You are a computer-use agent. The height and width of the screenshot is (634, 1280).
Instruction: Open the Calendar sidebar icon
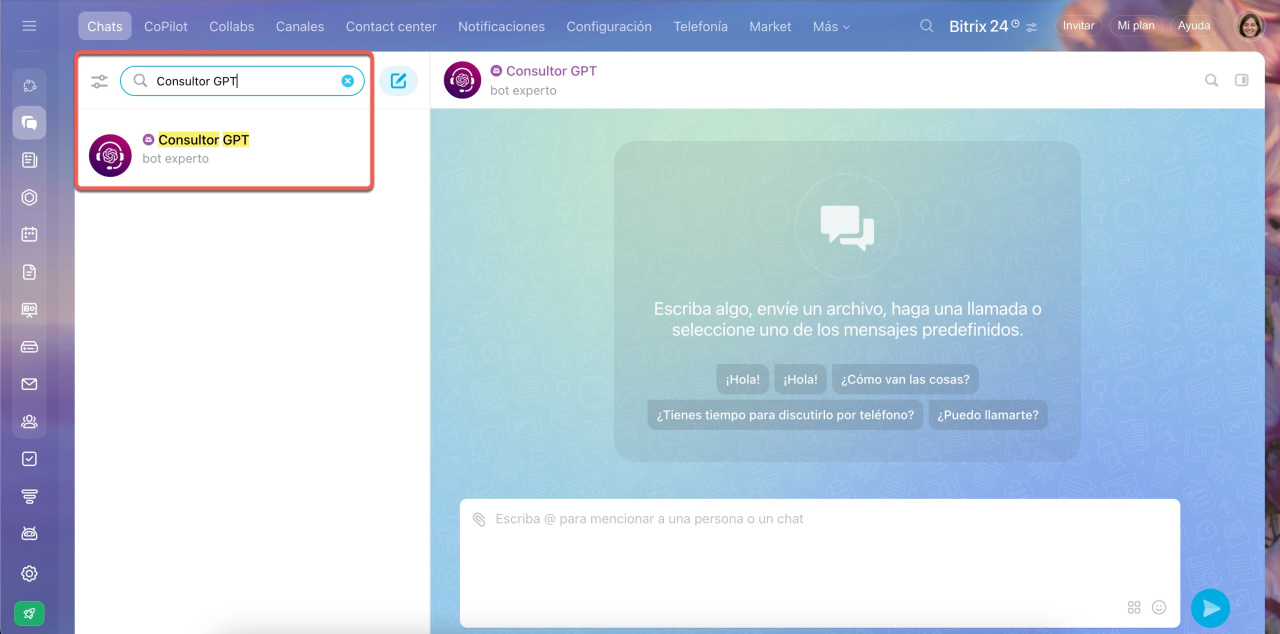tap(29, 234)
